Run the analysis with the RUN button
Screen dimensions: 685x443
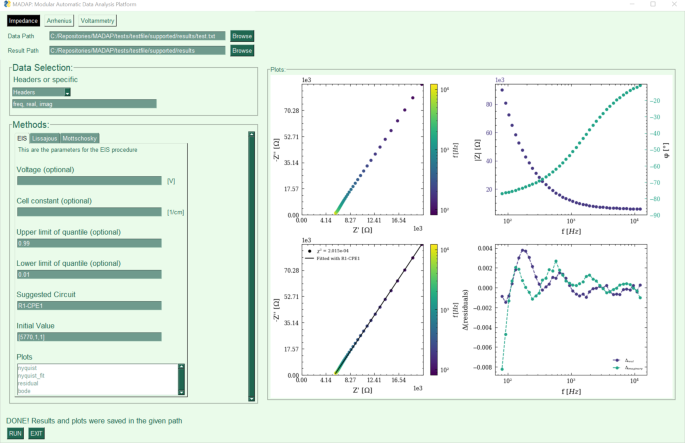(x=15, y=433)
